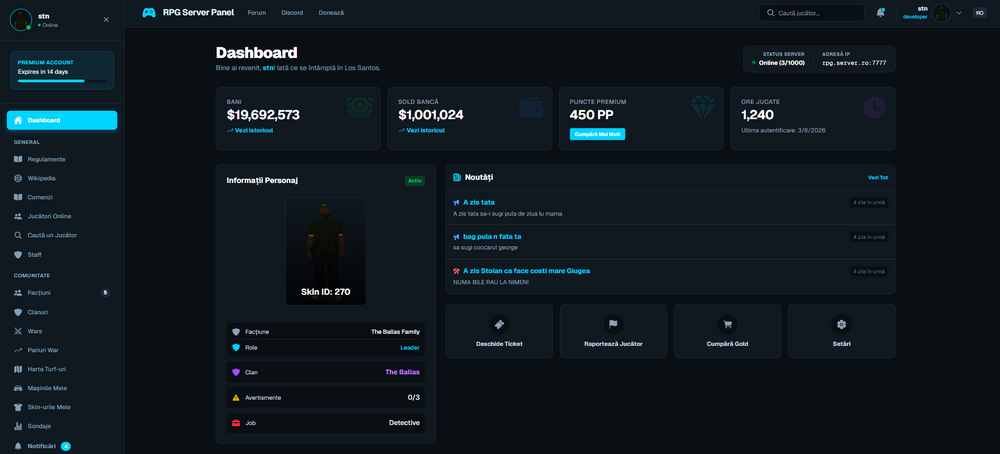Click the warning triangle beside Avertismente
This screenshot has height=454, width=1000.
tap(236, 397)
